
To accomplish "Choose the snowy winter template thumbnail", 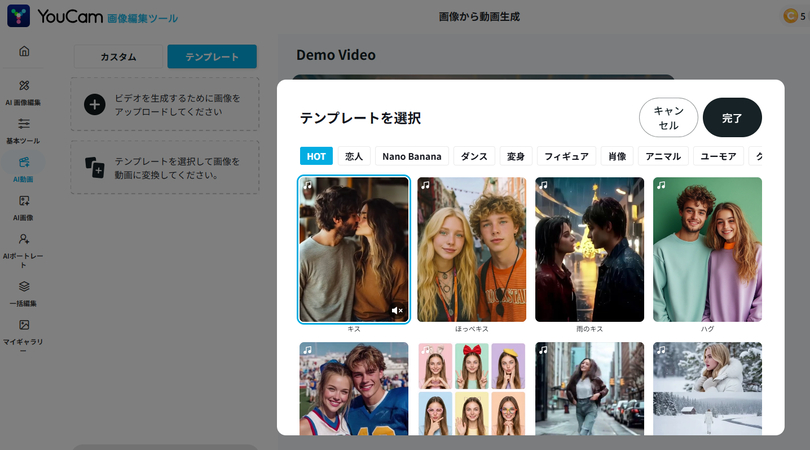I will tap(707, 389).
